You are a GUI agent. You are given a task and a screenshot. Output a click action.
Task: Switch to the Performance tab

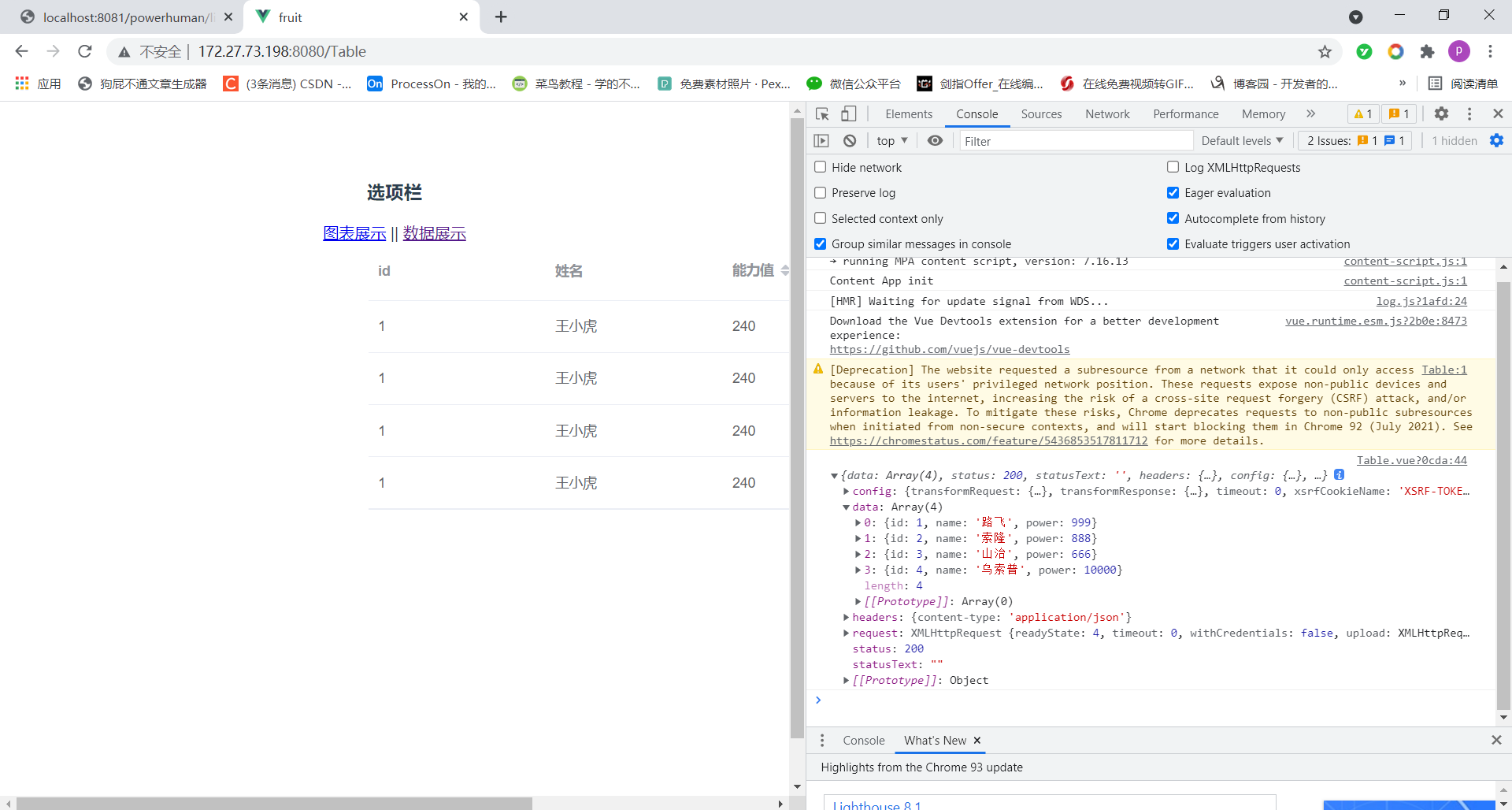click(x=1186, y=113)
